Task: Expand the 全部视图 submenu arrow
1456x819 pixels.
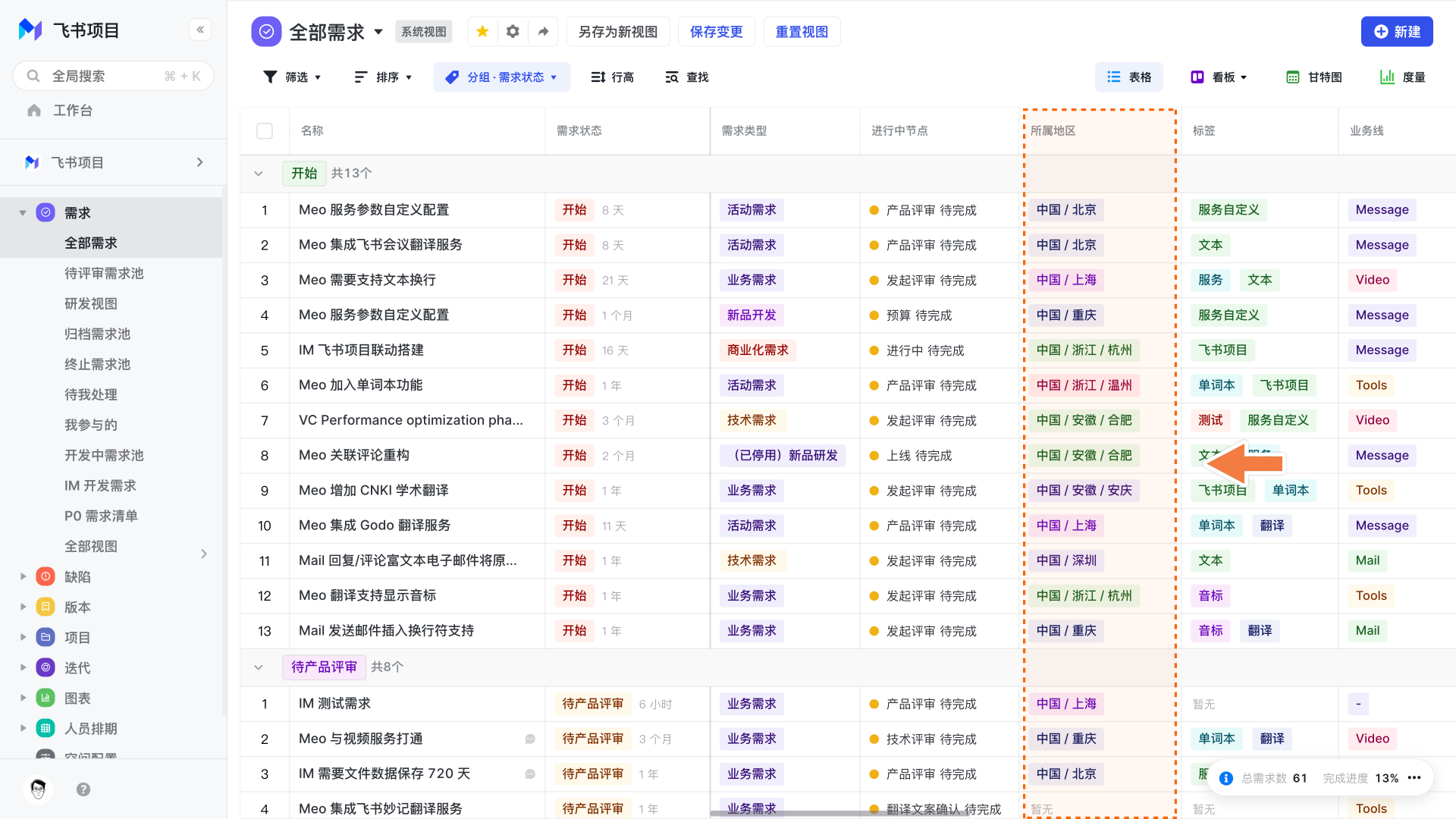Action: point(204,554)
